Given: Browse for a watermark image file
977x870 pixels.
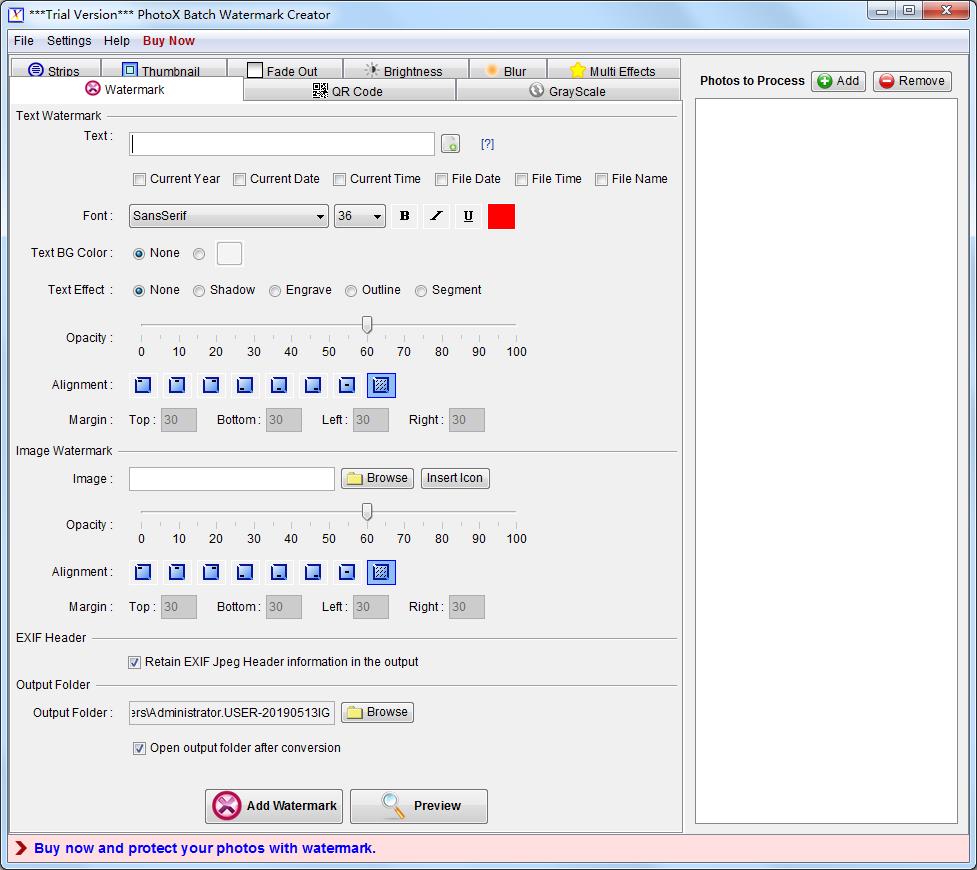Looking at the screenshot, I should point(377,478).
